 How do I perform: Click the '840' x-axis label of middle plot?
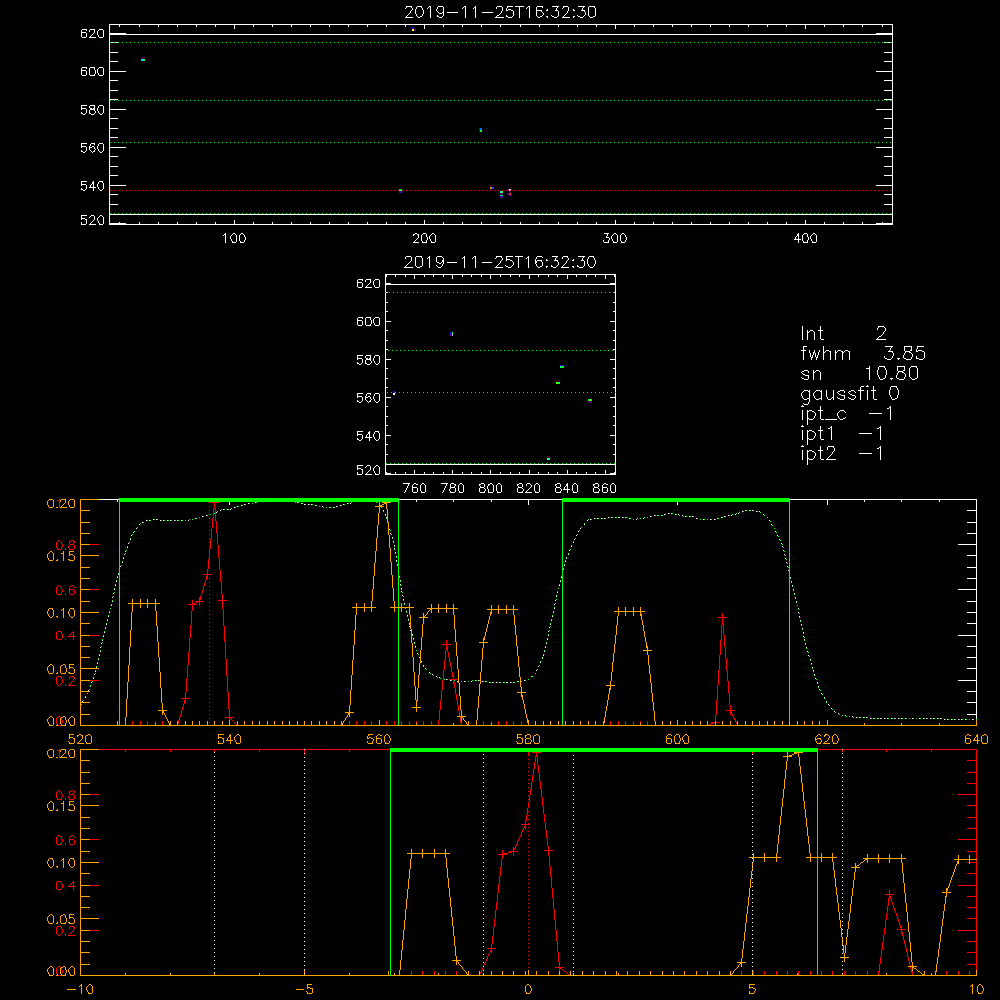click(566, 489)
